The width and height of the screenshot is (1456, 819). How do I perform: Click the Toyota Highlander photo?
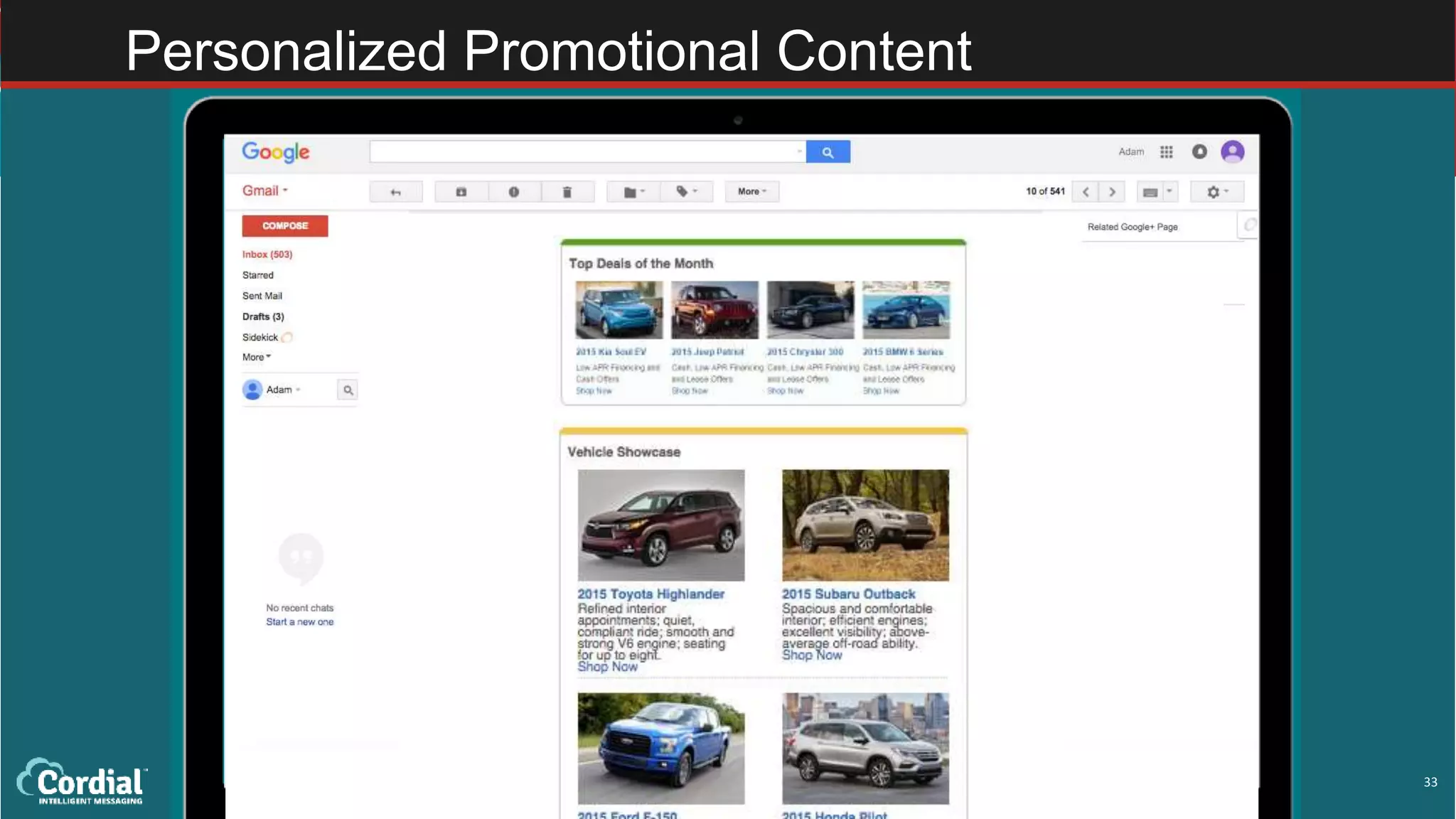point(661,525)
